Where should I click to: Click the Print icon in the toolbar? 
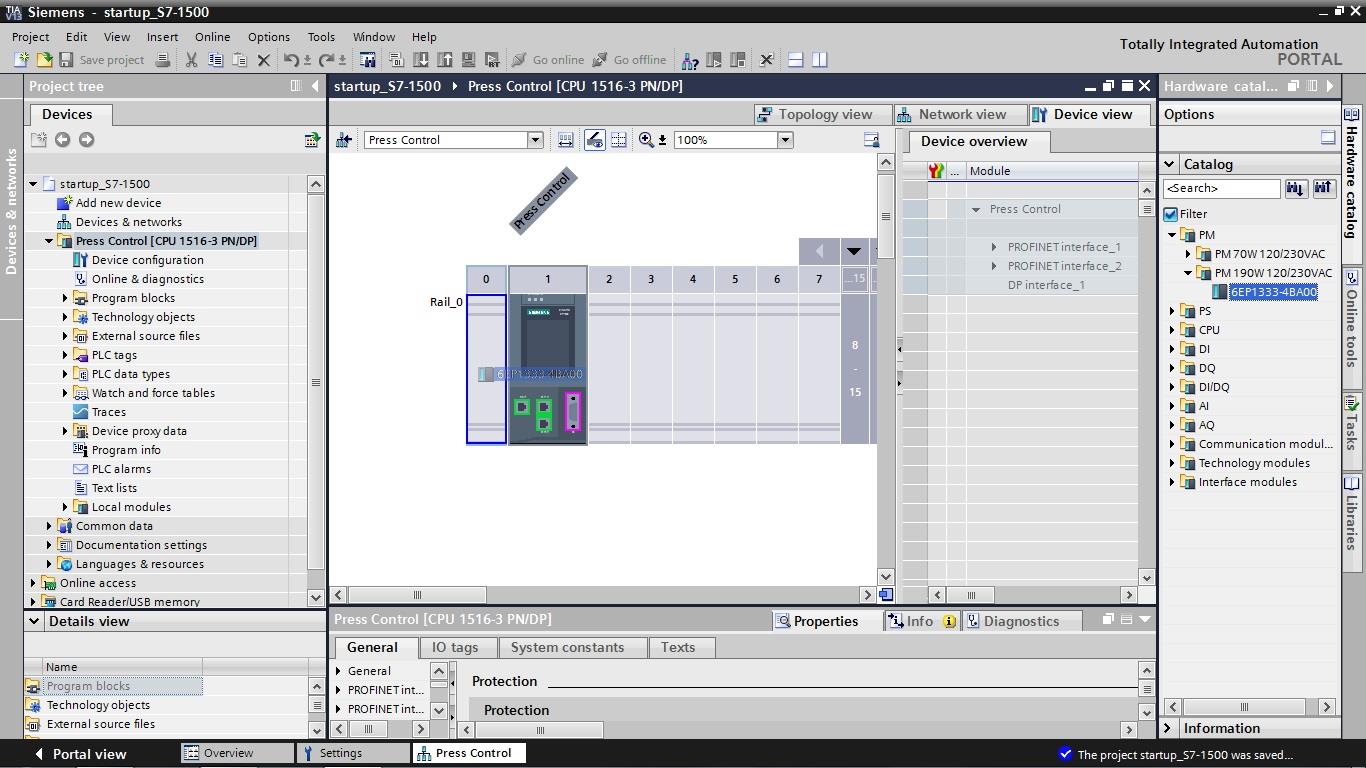[163, 60]
